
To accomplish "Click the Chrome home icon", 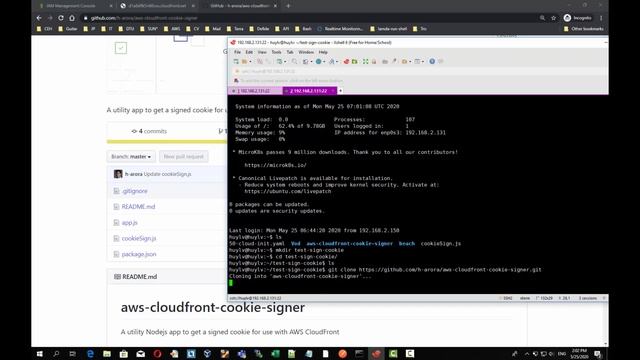I will (x=72, y=18).
